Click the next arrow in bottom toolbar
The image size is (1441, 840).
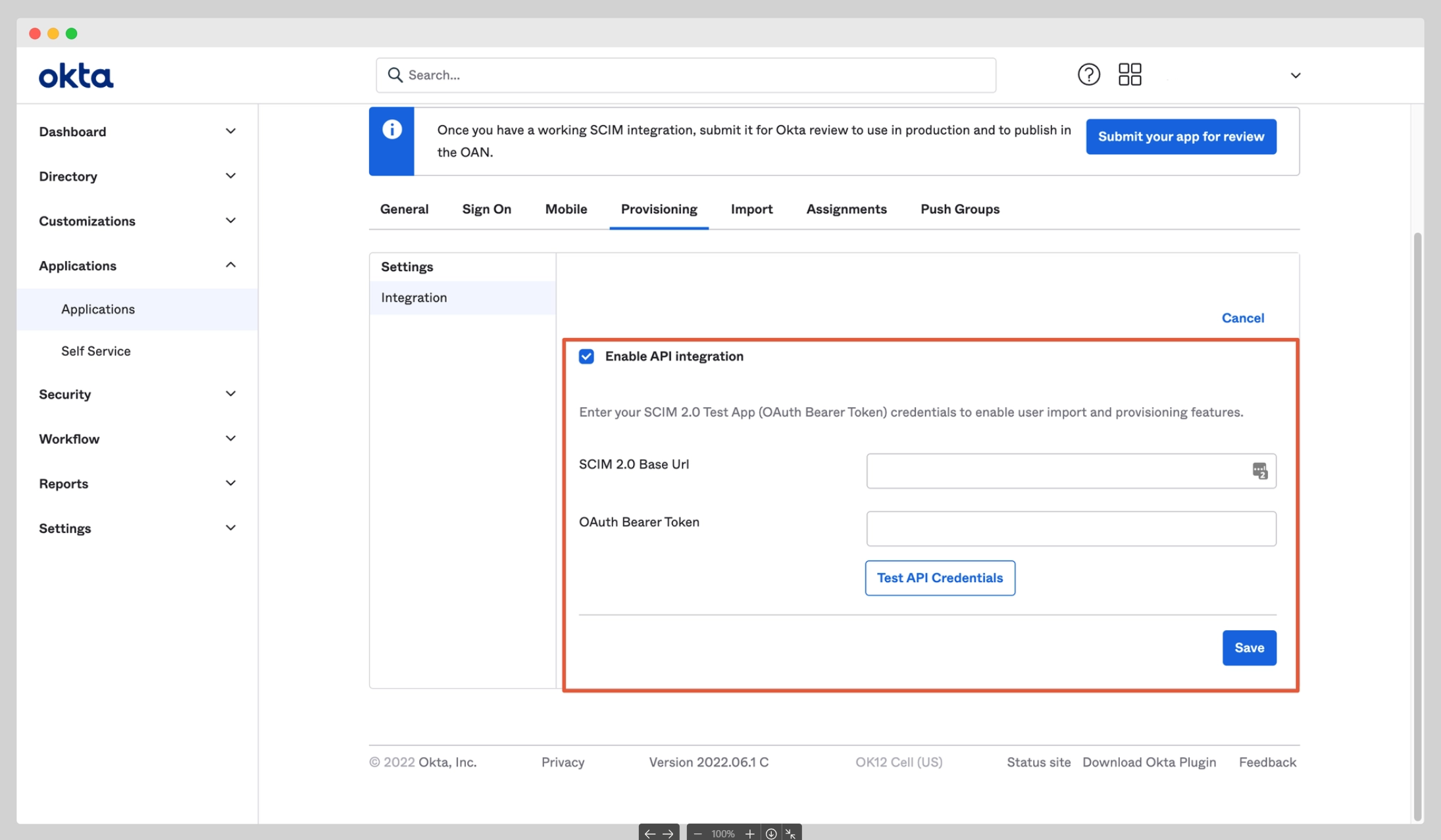[668, 833]
